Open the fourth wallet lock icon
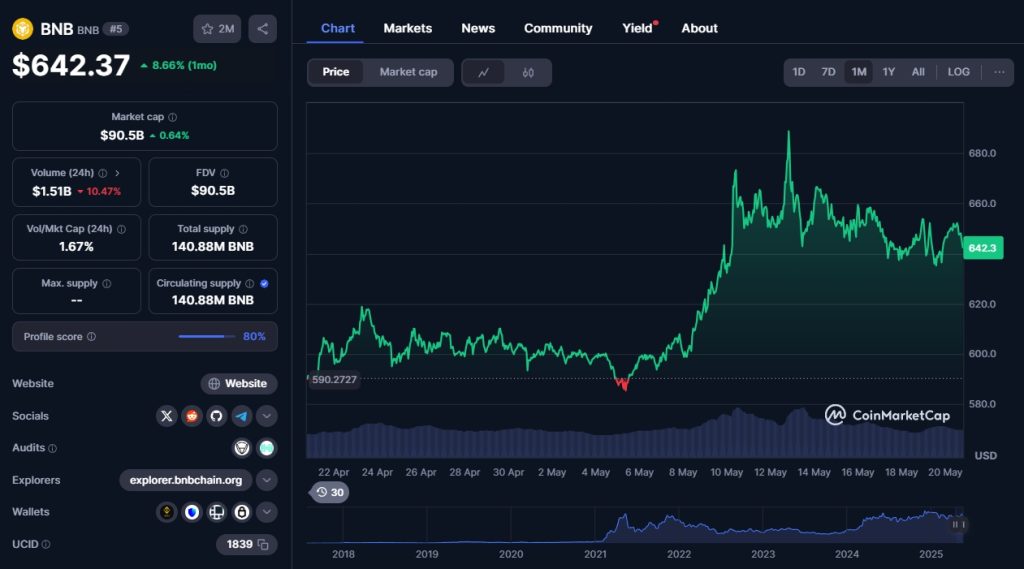Viewport: 1024px width, 569px height. (x=242, y=512)
